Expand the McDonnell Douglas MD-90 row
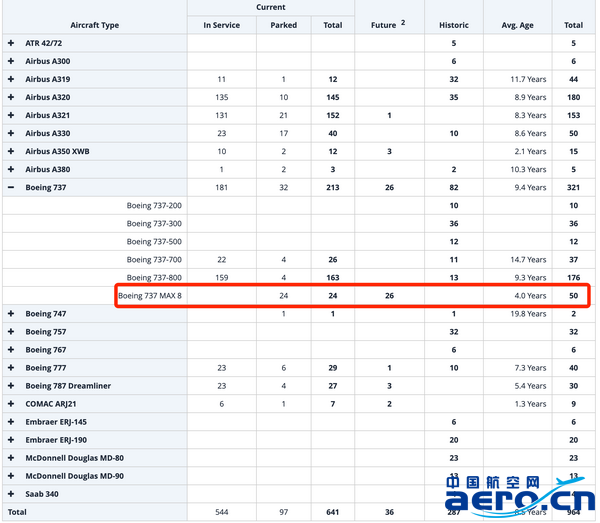Viewport: 600px width, 523px height. [11, 476]
